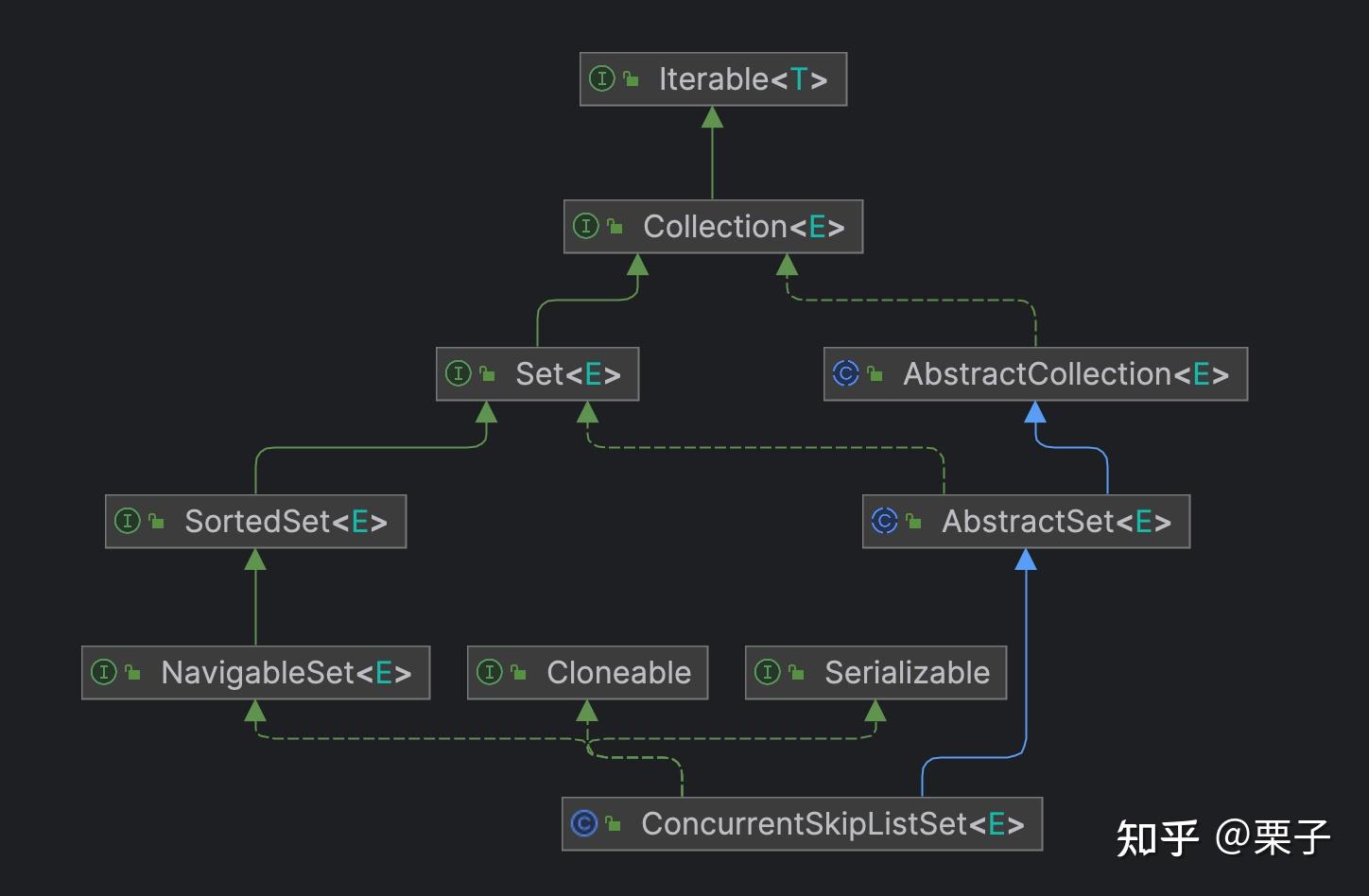Select the ConcurrentSkipListSet<E> node

tap(802, 823)
